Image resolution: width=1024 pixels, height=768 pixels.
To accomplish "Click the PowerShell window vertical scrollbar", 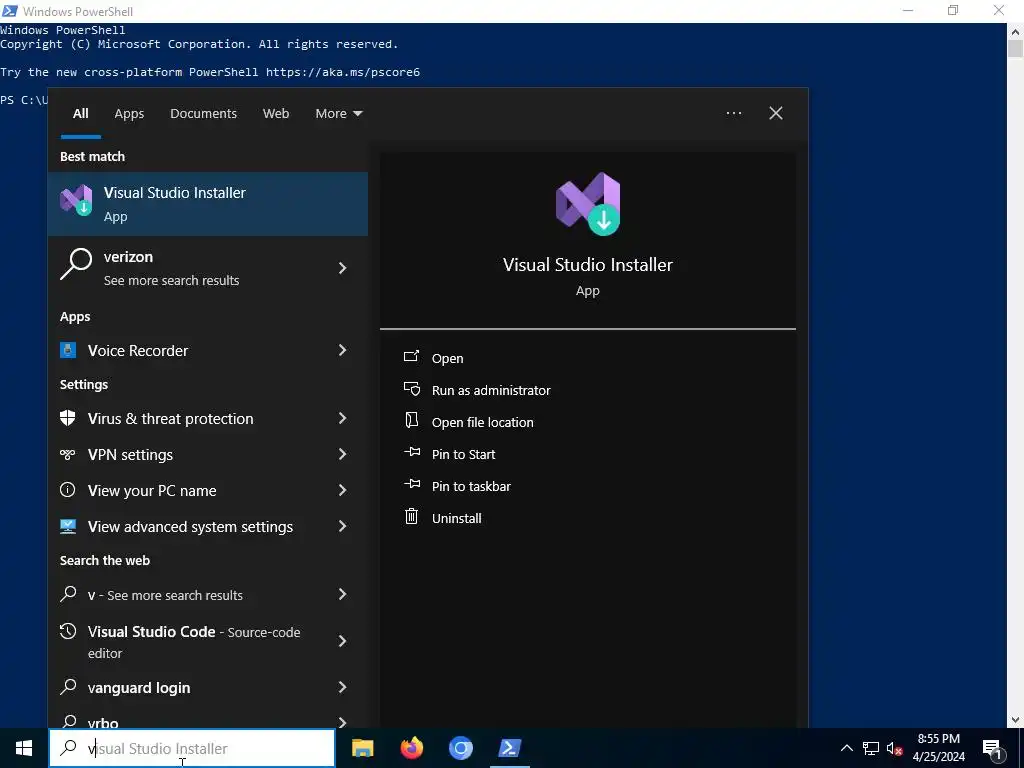I will pyautogui.click(x=1016, y=374).
